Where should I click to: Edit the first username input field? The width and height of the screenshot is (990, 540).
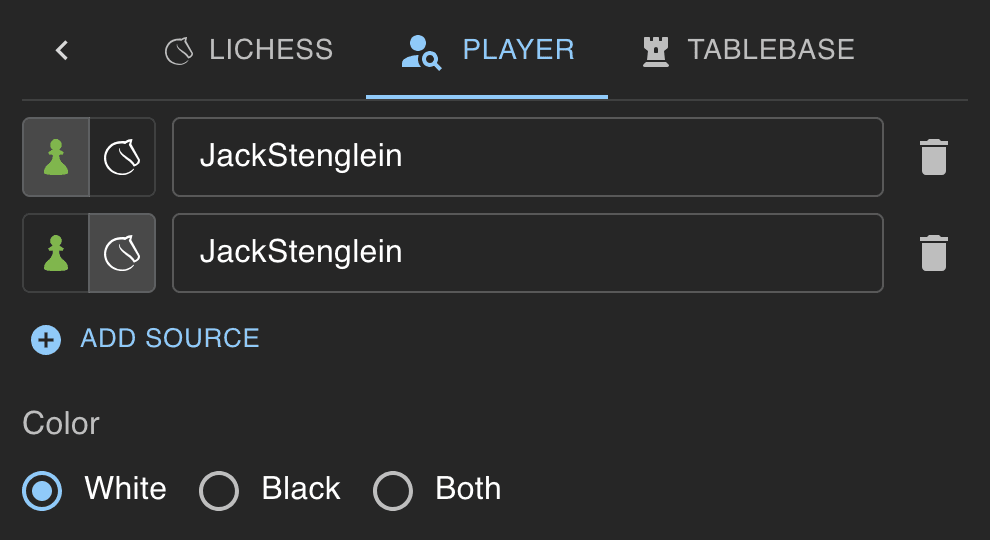click(x=528, y=157)
